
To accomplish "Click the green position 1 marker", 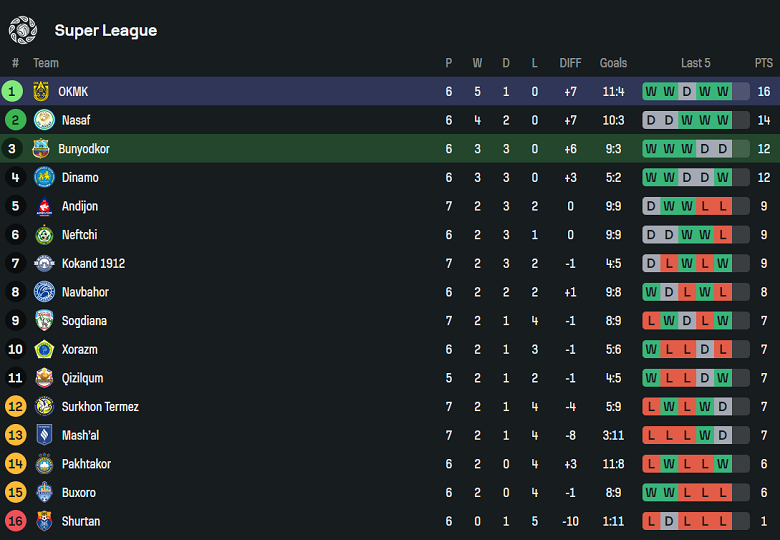I will 13,92.
